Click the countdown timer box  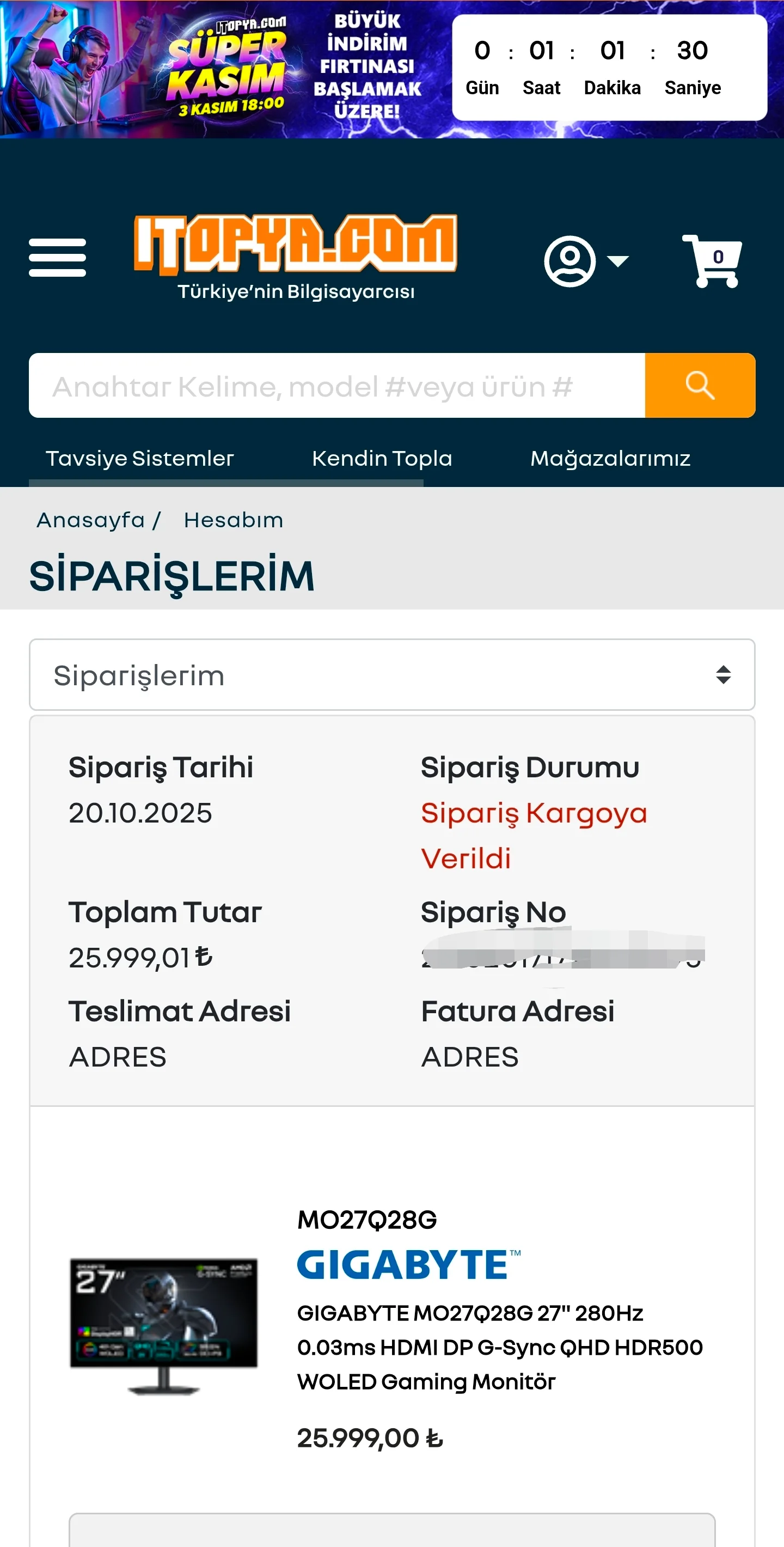(x=609, y=67)
